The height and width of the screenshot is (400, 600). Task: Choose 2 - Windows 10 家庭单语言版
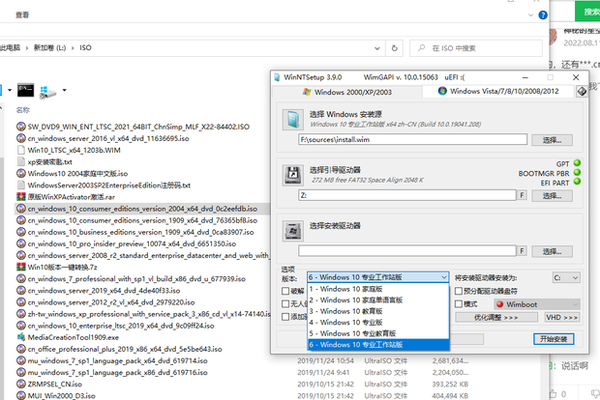click(378, 300)
